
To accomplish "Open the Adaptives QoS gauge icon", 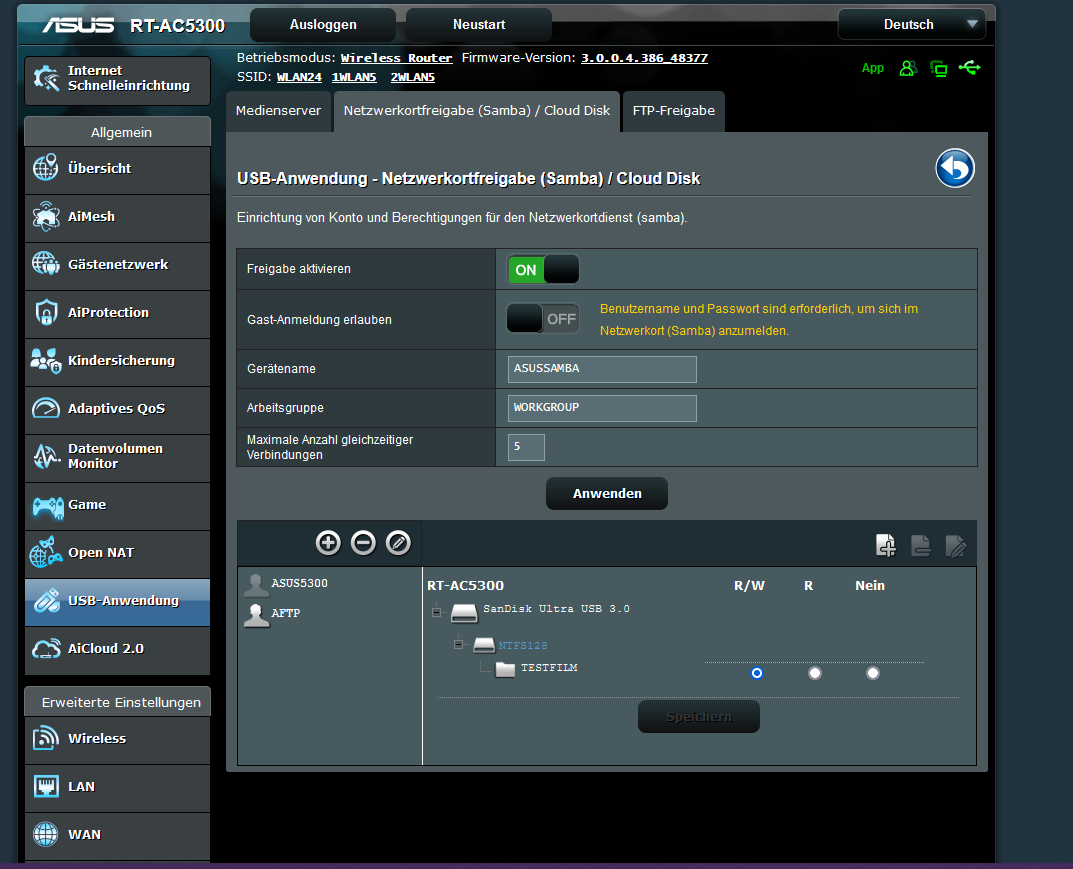I will click(46, 408).
